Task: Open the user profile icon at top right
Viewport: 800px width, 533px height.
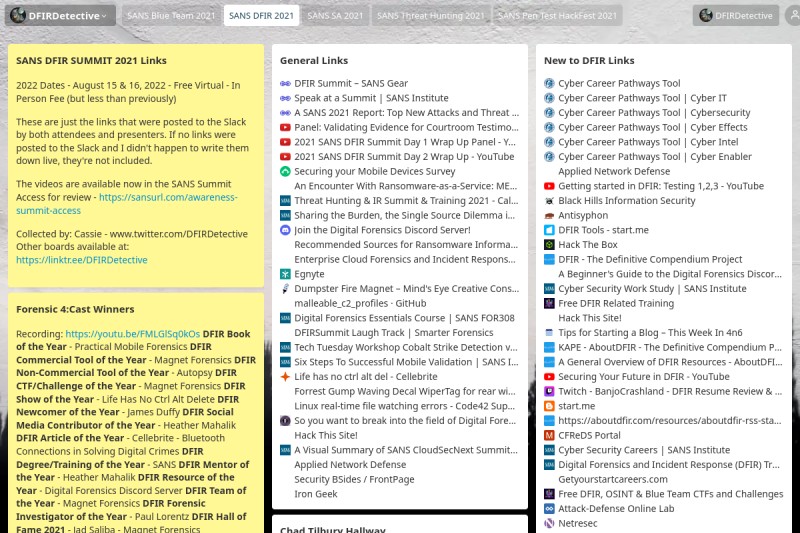Action: (793, 16)
